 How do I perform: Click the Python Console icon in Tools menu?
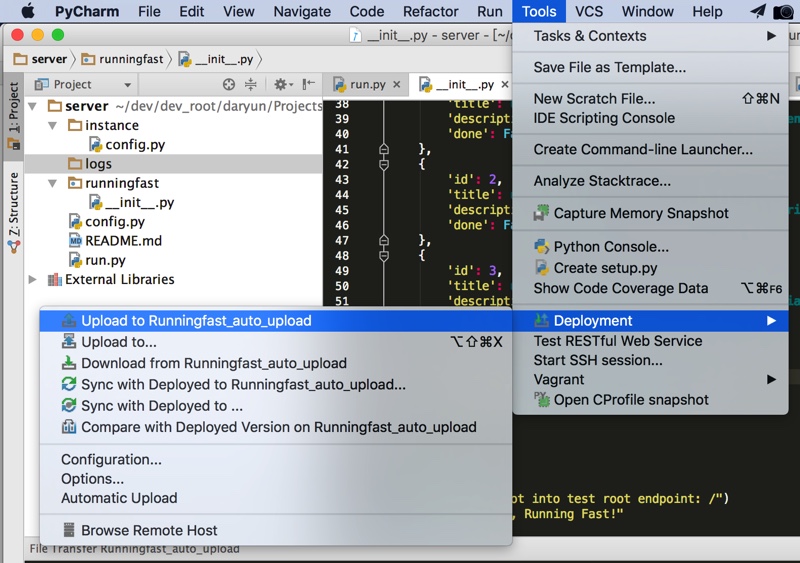click(541, 247)
